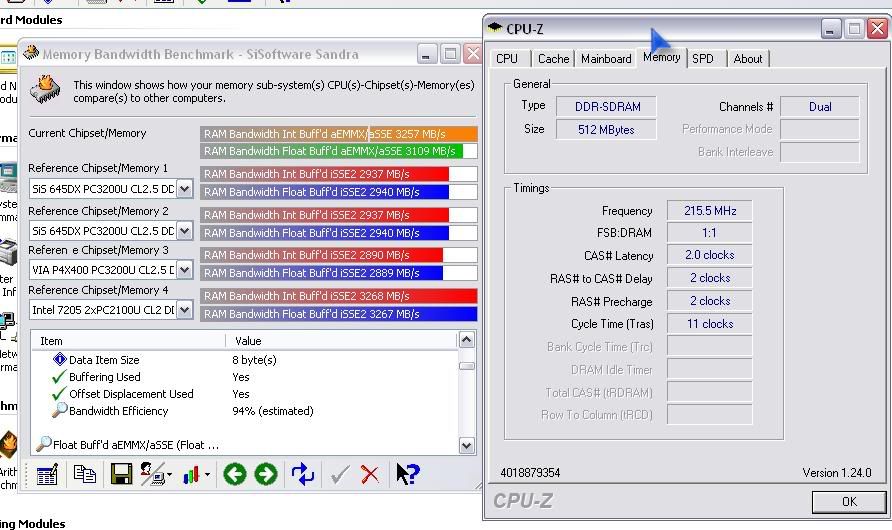Image resolution: width=892 pixels, height=530 pixels.
Task: Switch to SPD tab
Action: [703, 59]
